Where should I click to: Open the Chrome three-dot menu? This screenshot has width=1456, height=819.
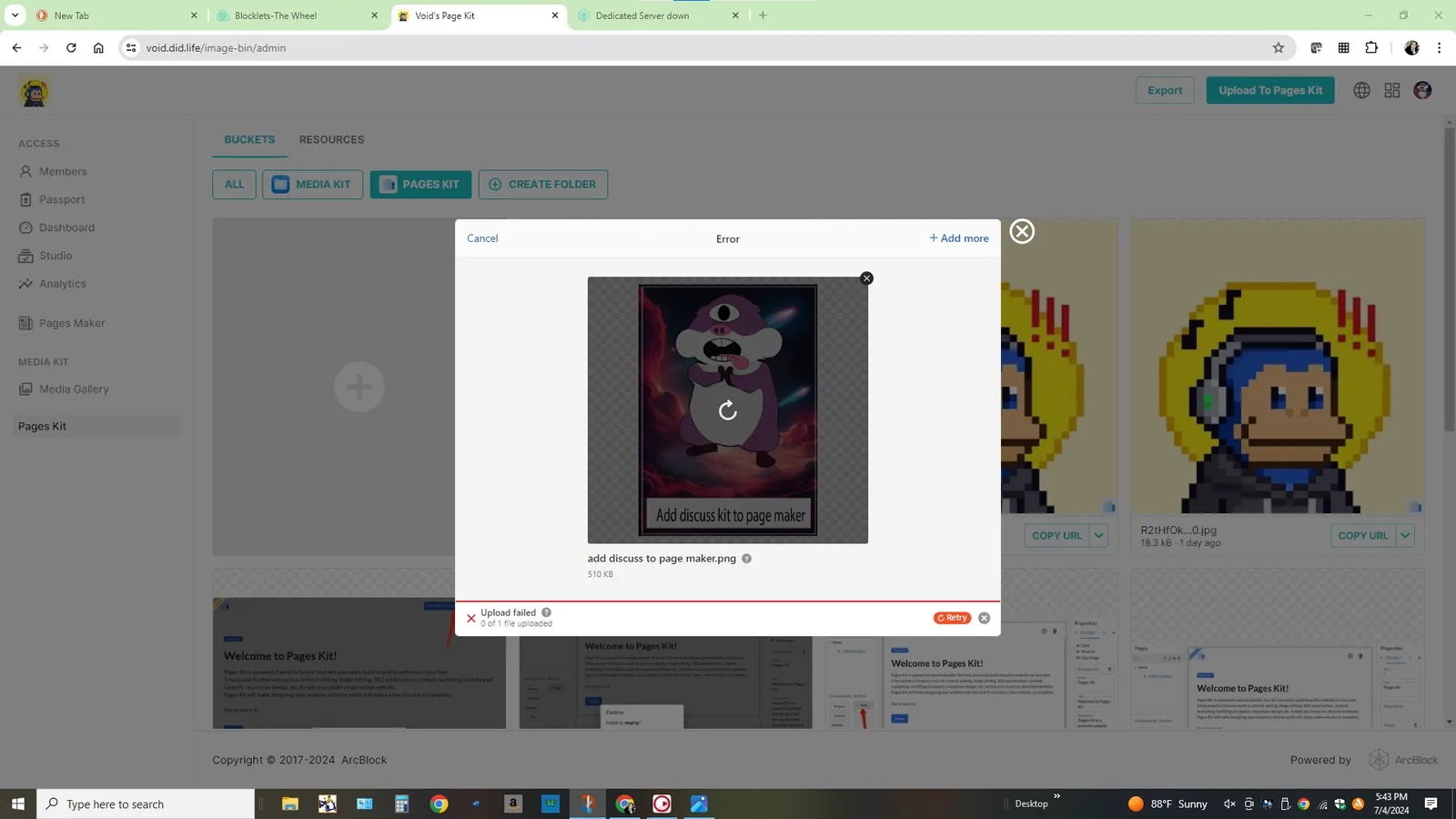pos(1439,48)
